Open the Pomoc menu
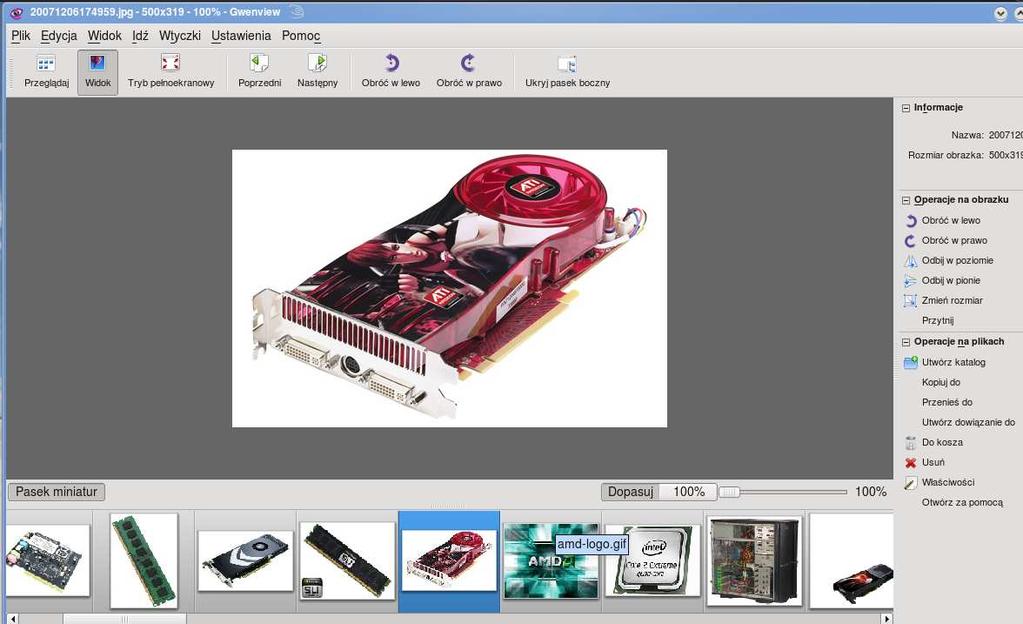The width and height of the screenshot is (1023, 624). point(301,35)
